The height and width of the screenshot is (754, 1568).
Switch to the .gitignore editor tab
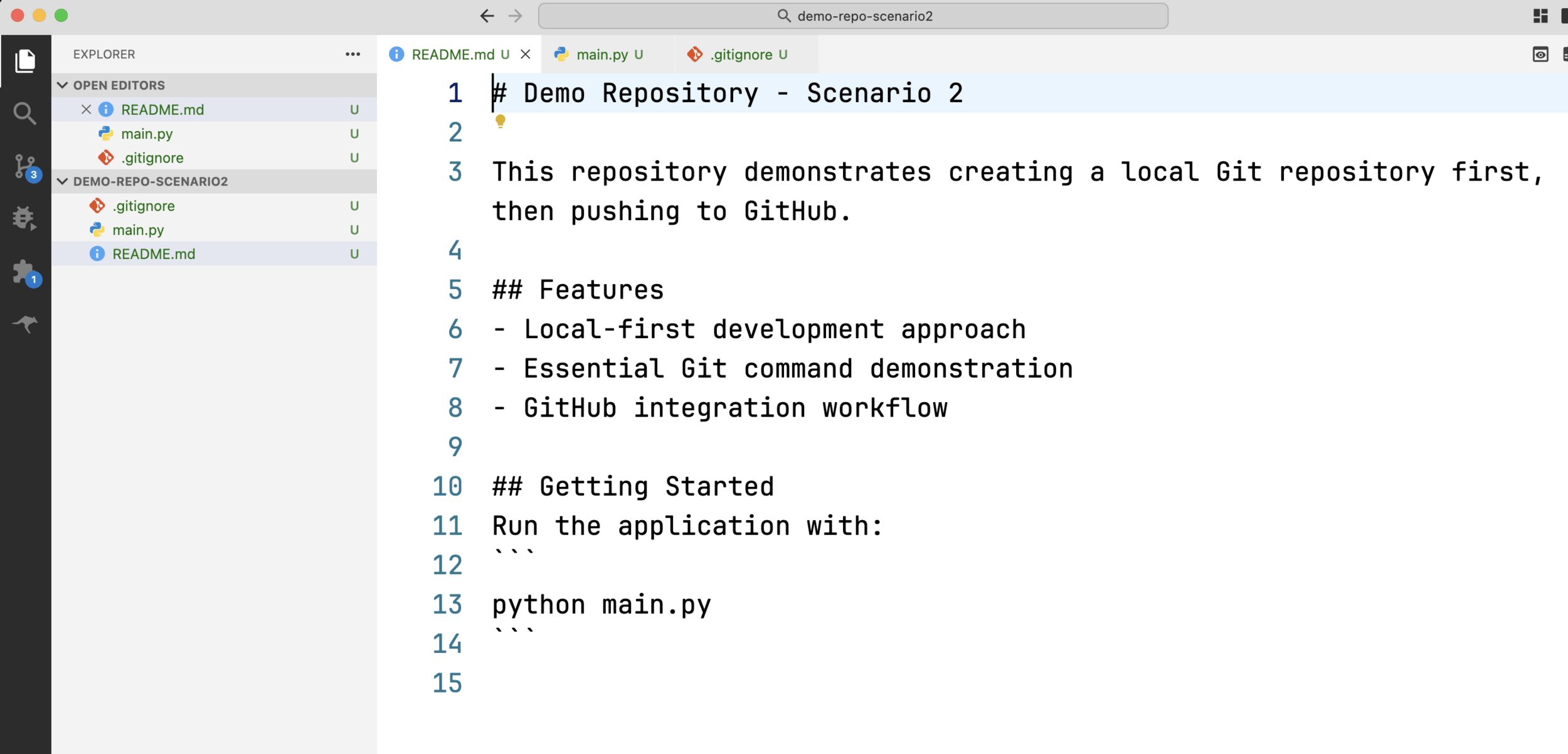point(741,55)
